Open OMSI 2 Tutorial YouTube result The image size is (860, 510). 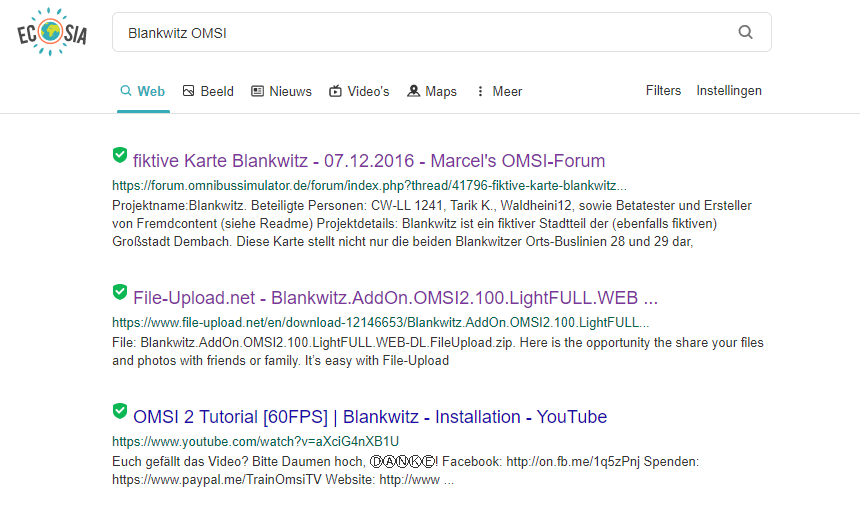coord(369,417)
